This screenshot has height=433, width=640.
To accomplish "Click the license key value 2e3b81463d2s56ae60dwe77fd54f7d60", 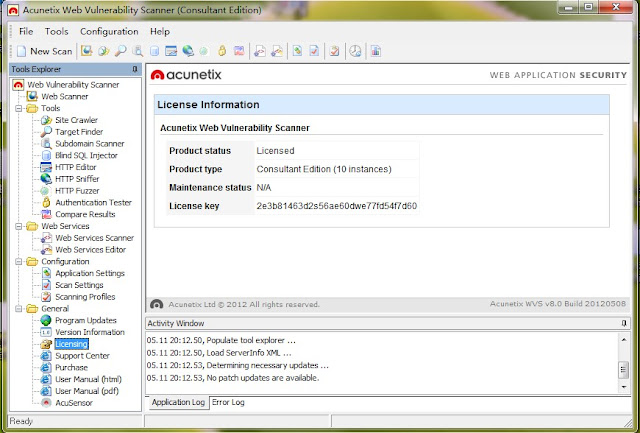I will [x=337, y=206].
